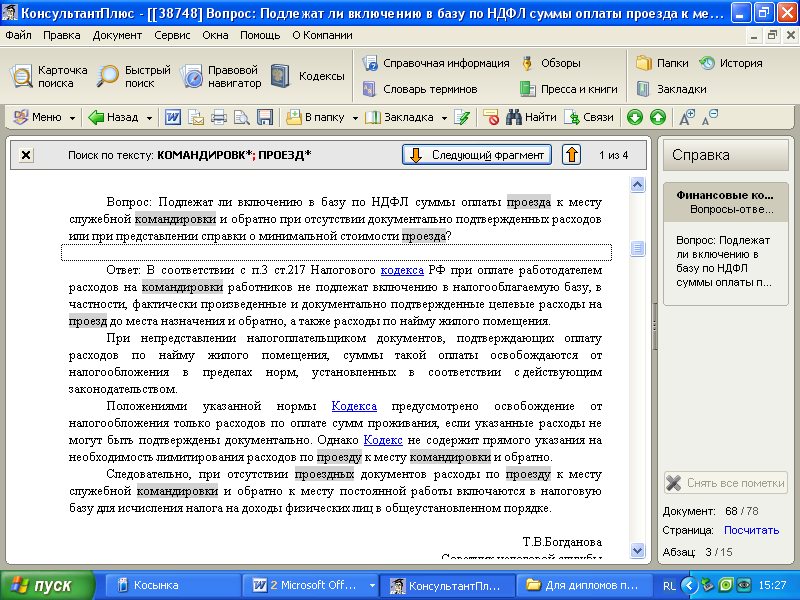Image resolution: width=800 pixels, height=600 pixels.
Task: Expand В папку dropdown arrow
Action: pyautogui.click(x=355, y=118)
